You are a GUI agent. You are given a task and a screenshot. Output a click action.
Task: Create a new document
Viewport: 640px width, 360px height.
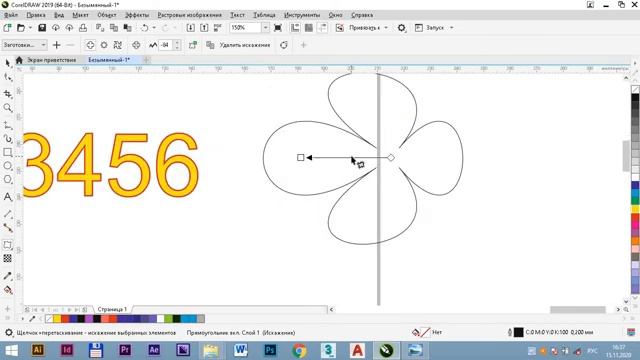click(x=7, y=28)
